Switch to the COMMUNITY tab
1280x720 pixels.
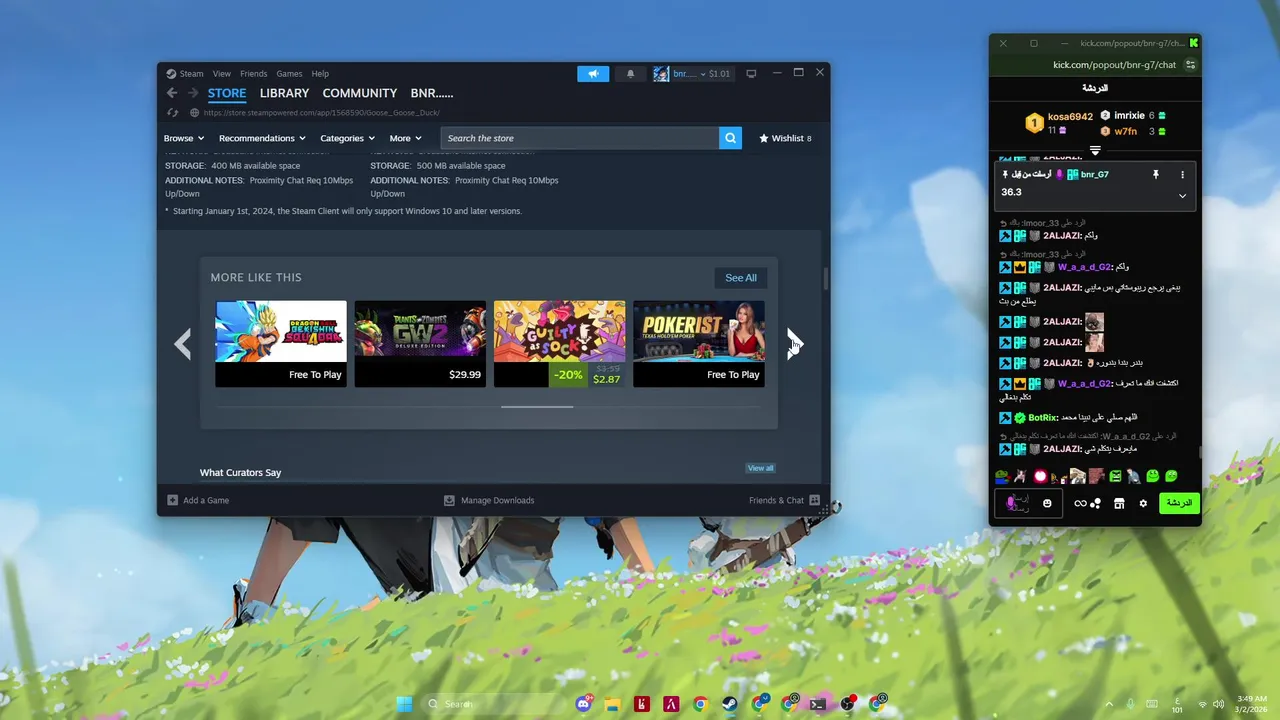[x=359, y=93]
